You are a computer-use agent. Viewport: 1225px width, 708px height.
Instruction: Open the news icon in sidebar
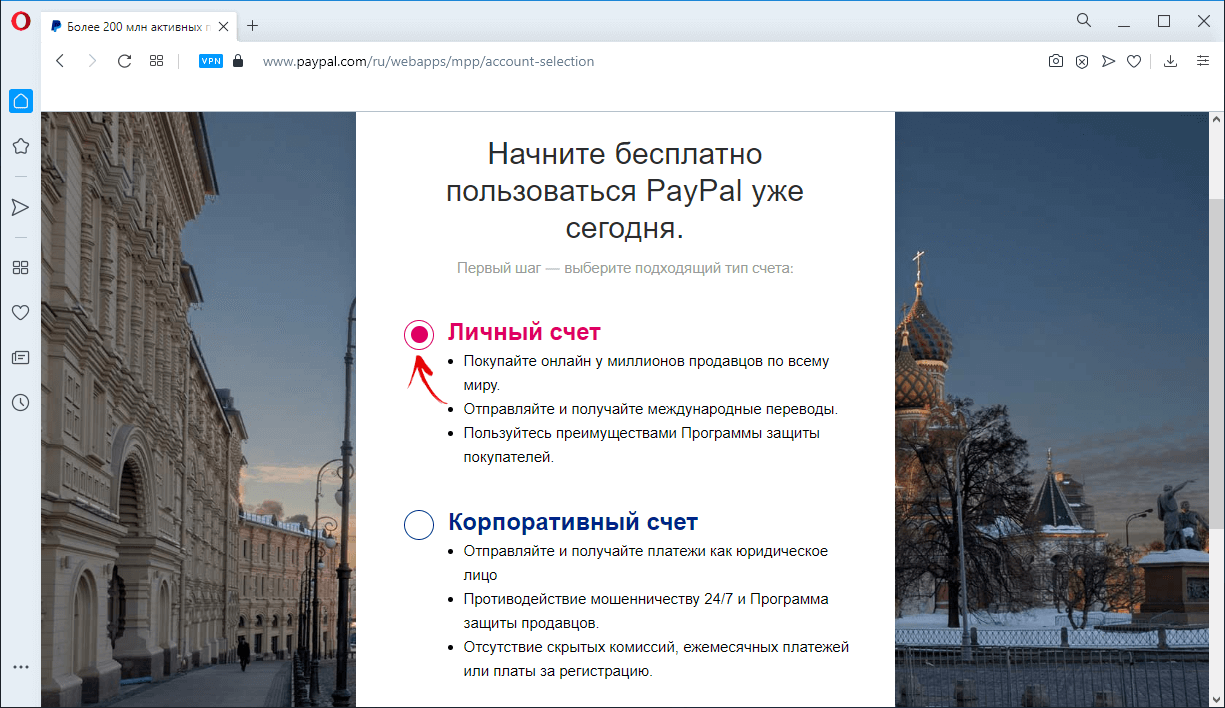point(20,357)
